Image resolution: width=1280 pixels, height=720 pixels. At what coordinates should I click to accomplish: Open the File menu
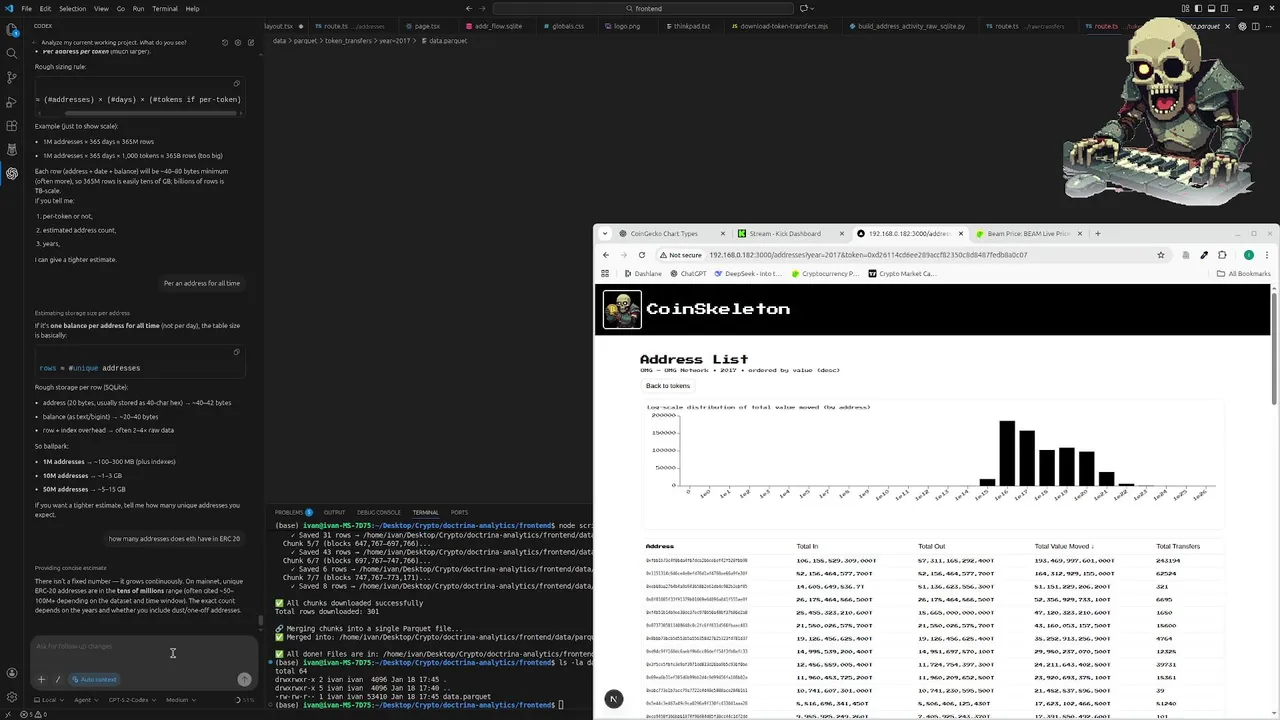coord(26,9)
